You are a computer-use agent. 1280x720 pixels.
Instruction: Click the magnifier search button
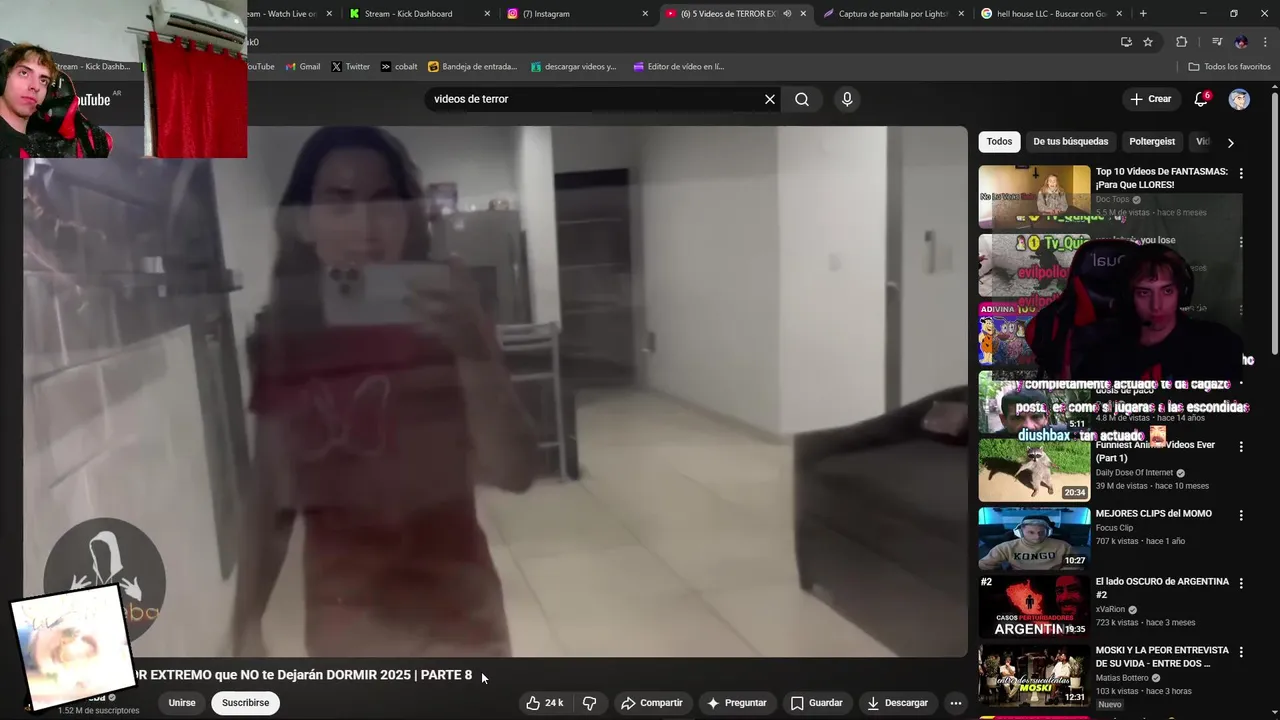tap(802, 99)
